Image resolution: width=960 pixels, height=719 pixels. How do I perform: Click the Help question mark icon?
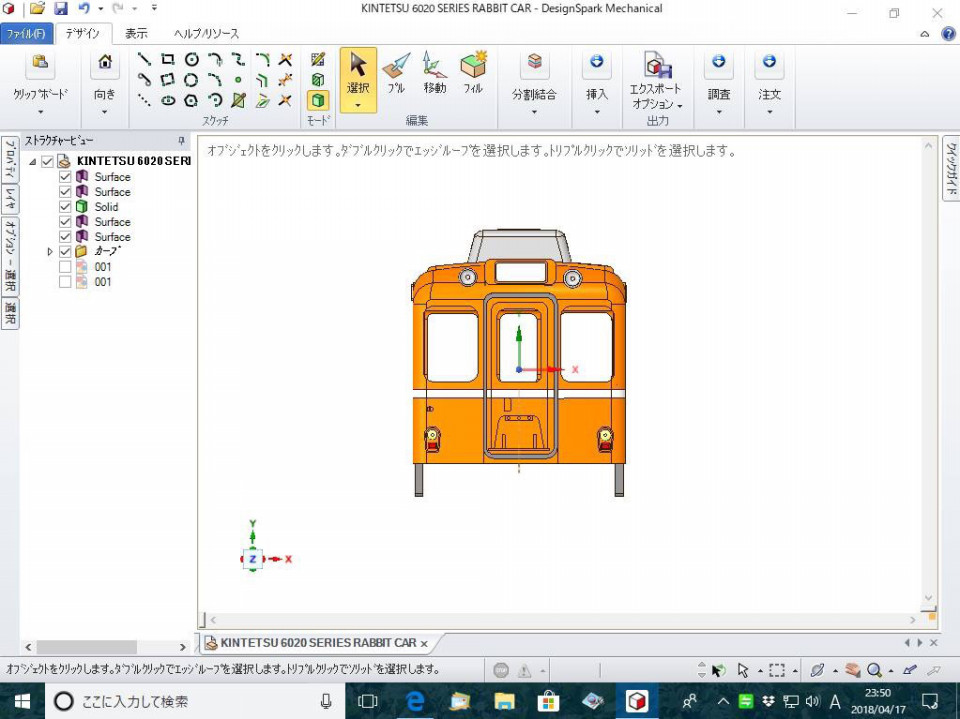pos(948,34)
